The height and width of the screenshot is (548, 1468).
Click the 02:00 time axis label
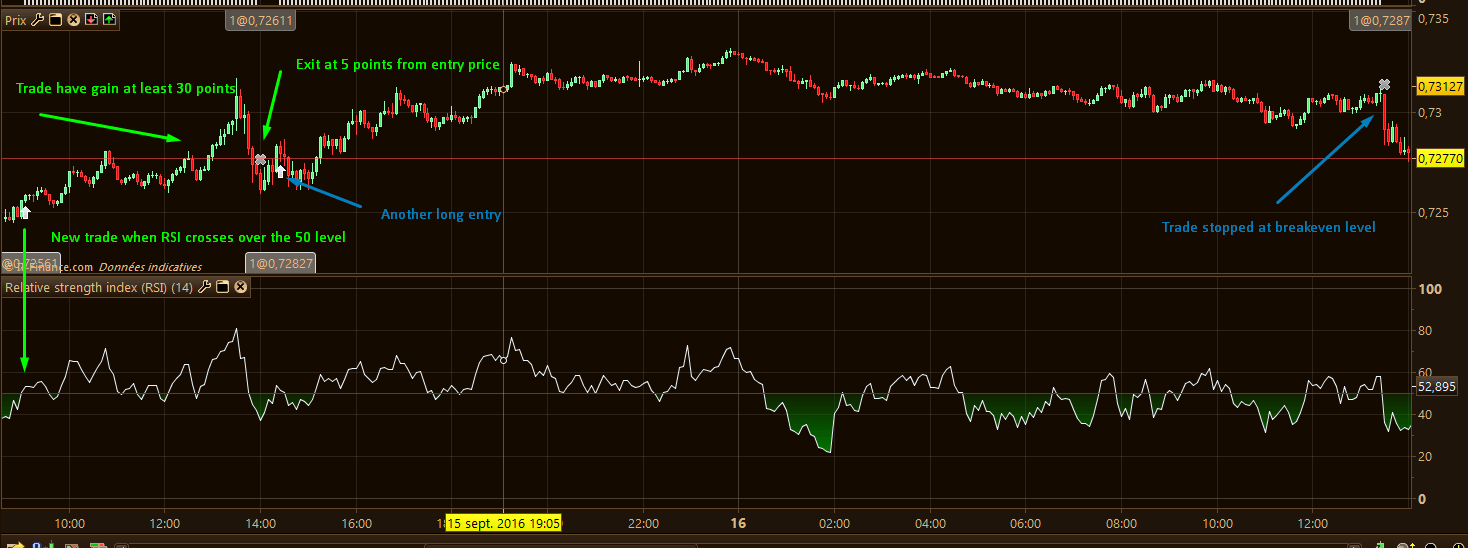[x=834, y=523]
